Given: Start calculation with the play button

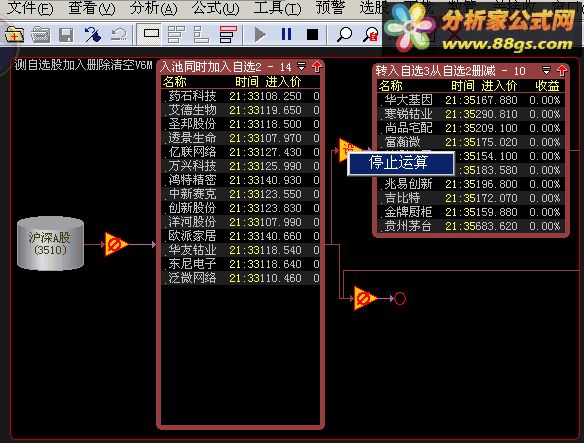Looking at the screenshot, I should coord(260,35).
